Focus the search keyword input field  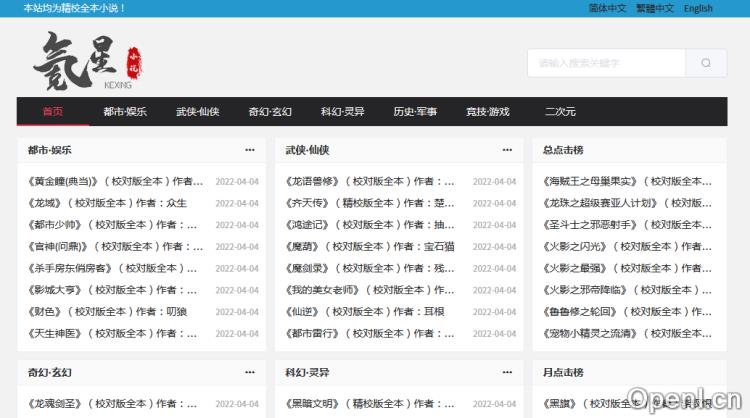tap(607, 63)
